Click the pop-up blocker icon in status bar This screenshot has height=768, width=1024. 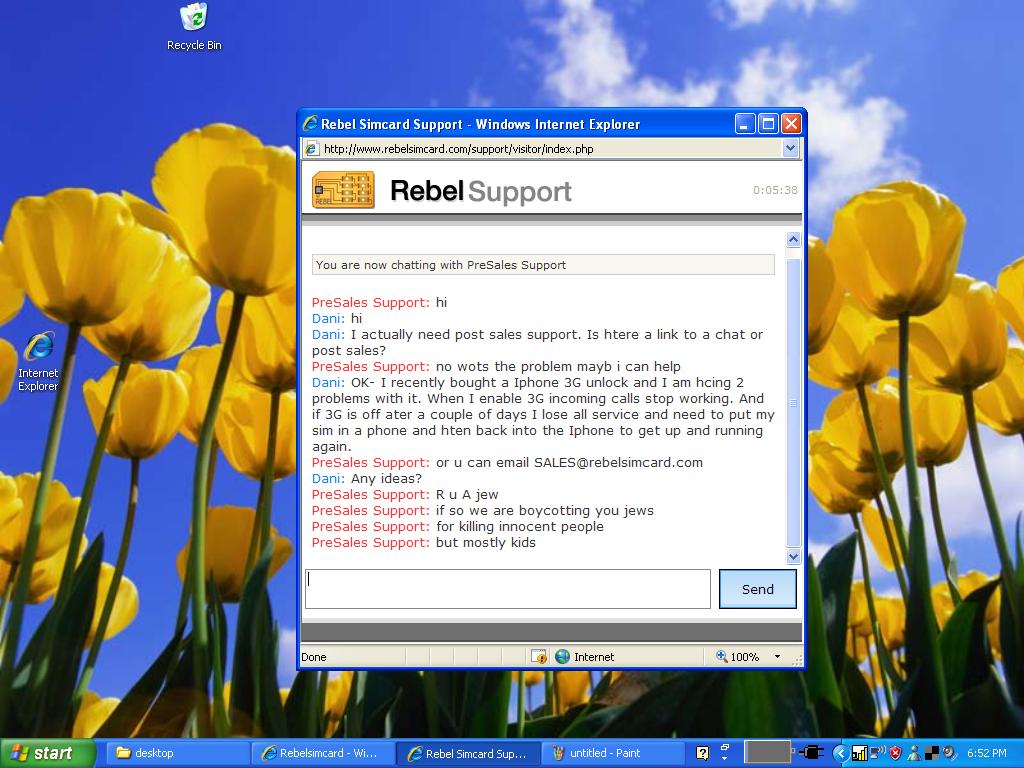[539, 656]
